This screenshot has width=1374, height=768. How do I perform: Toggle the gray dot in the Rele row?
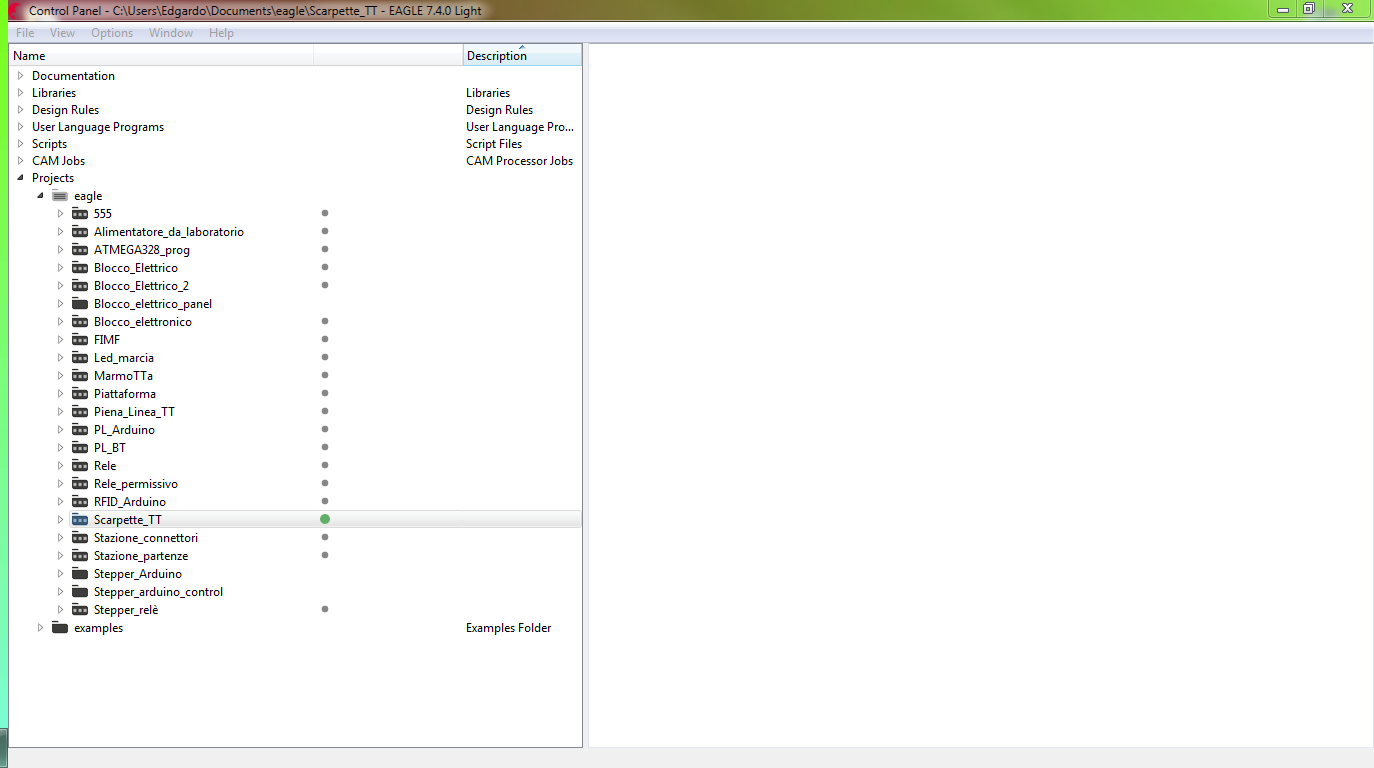pos(325,465)
